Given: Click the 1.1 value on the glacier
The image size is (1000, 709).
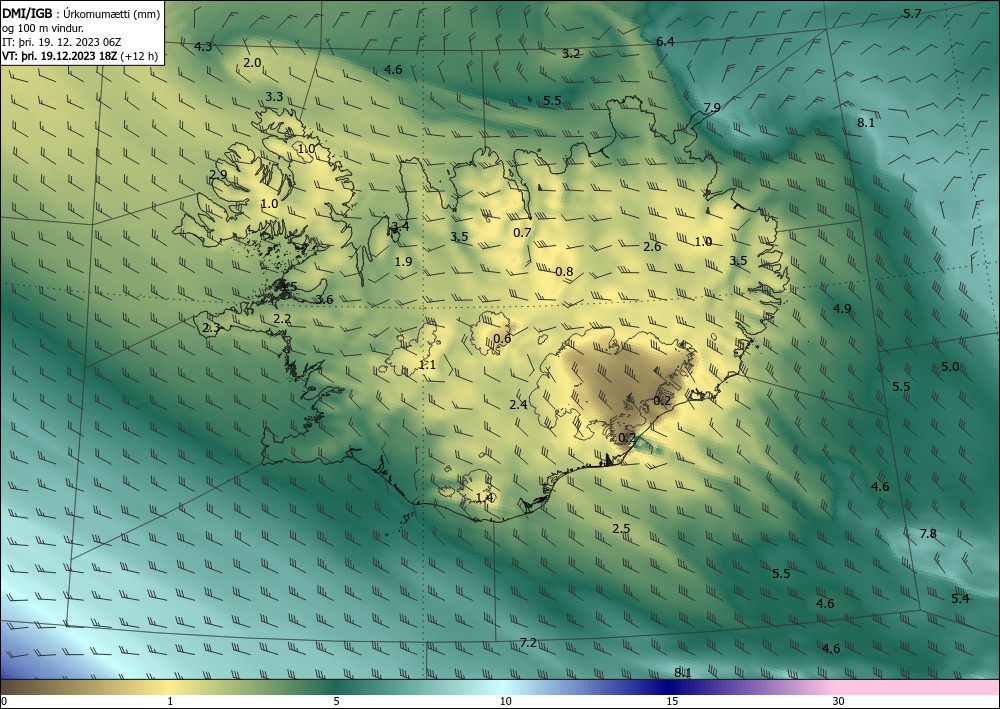Looking at the screenshot, I should (427, 365).
